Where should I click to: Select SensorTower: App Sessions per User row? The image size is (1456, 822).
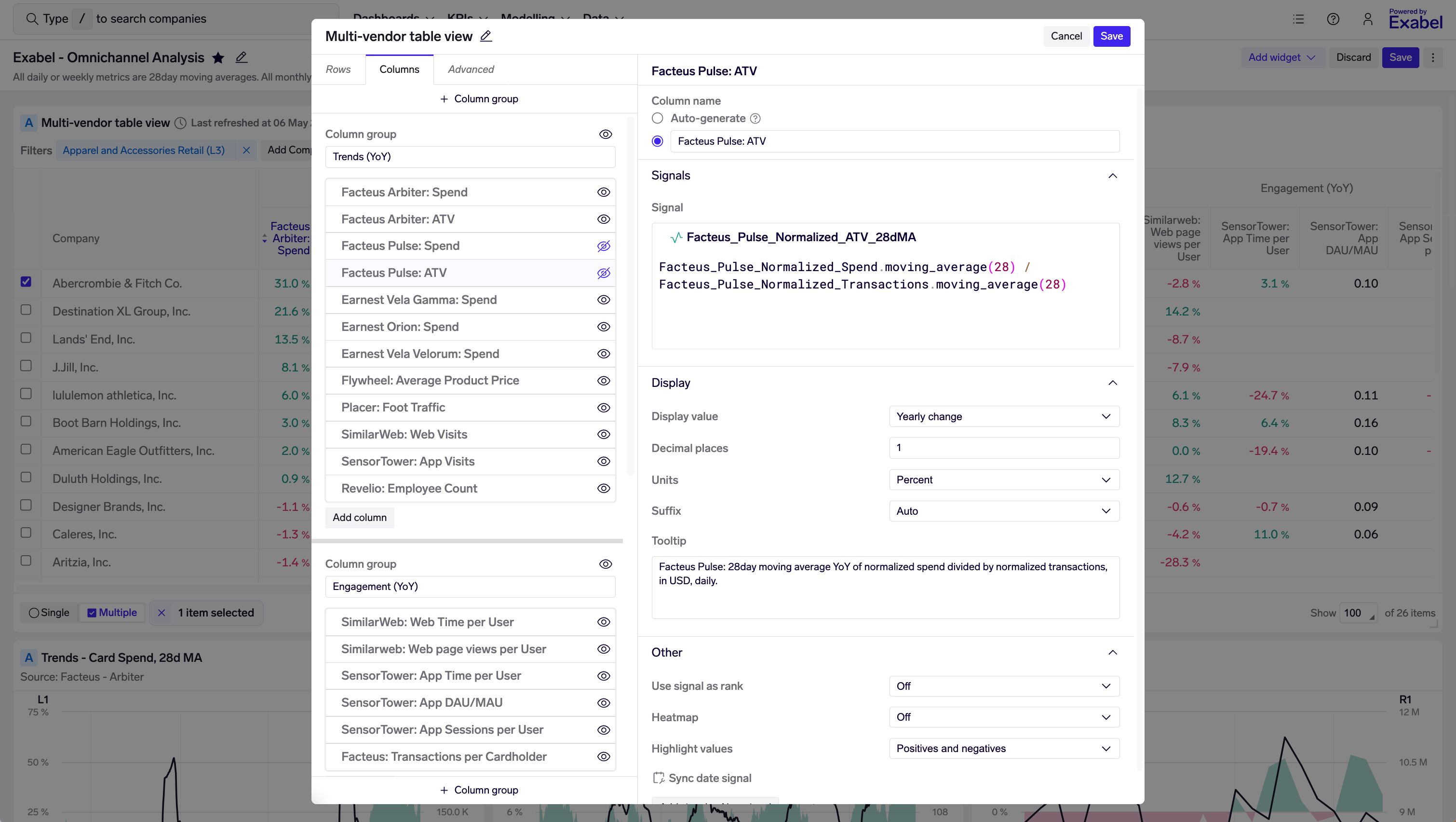coord(470,730)
